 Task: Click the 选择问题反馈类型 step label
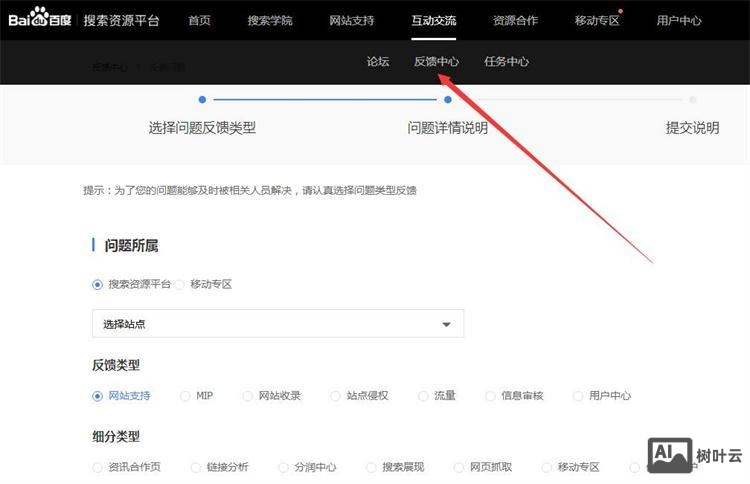[x=202, y=128]
